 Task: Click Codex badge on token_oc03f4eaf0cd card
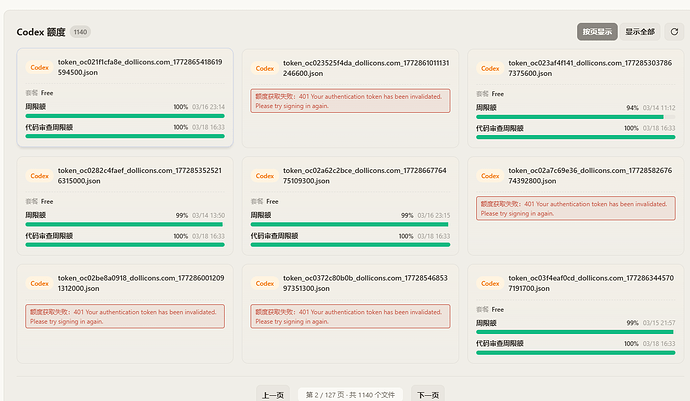[x=490, y=283]
